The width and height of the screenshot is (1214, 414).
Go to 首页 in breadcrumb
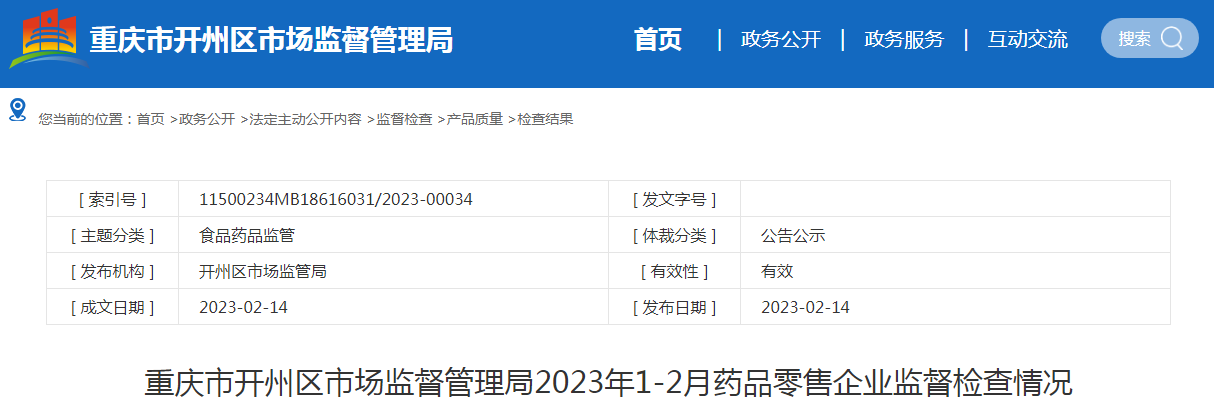click(x=151, y=119)
